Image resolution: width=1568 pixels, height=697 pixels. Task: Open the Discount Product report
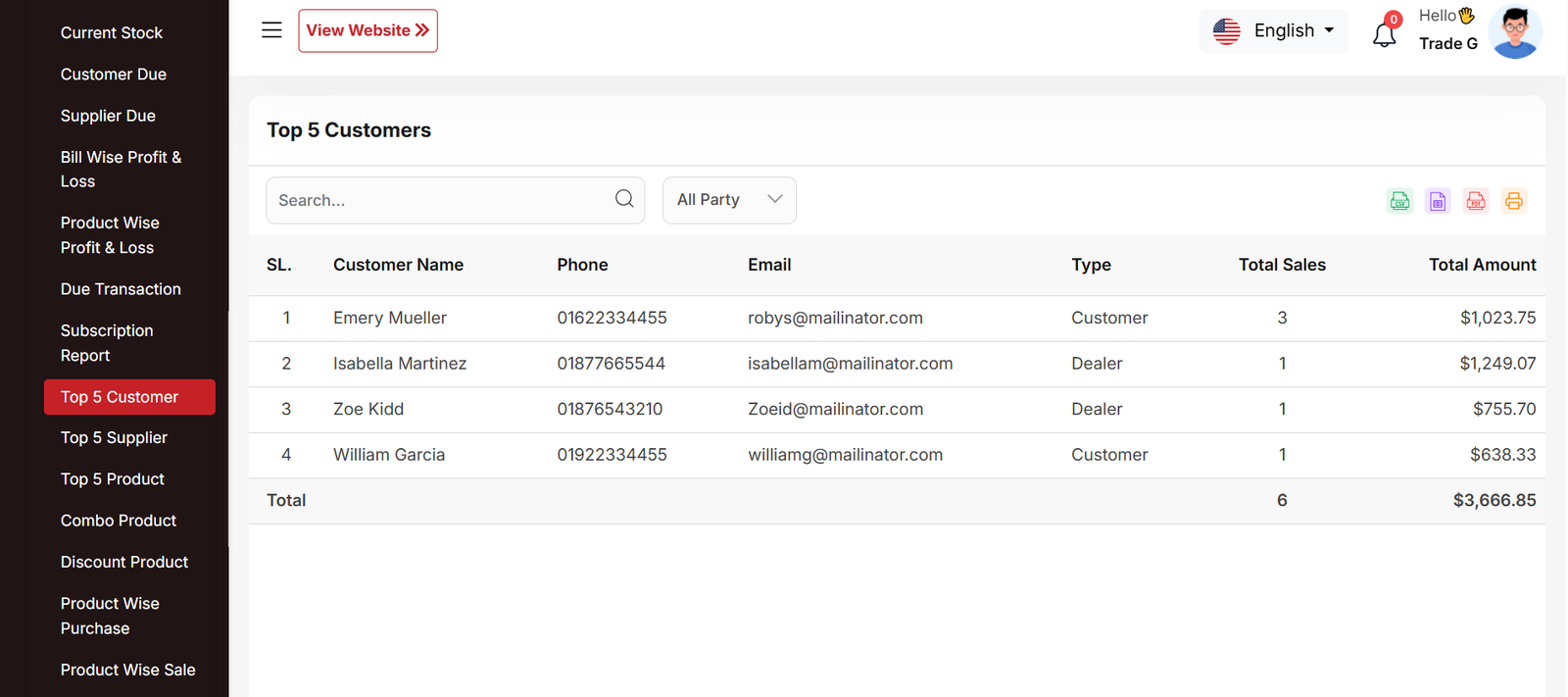point(124,562)
